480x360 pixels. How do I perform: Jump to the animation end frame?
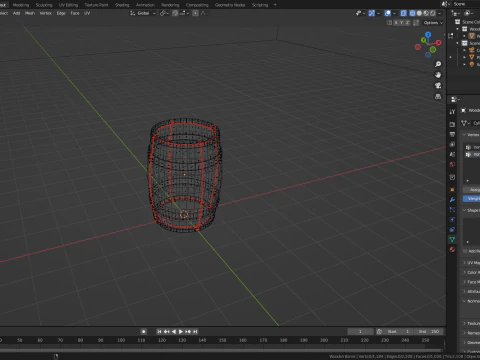tap(195, 332)
